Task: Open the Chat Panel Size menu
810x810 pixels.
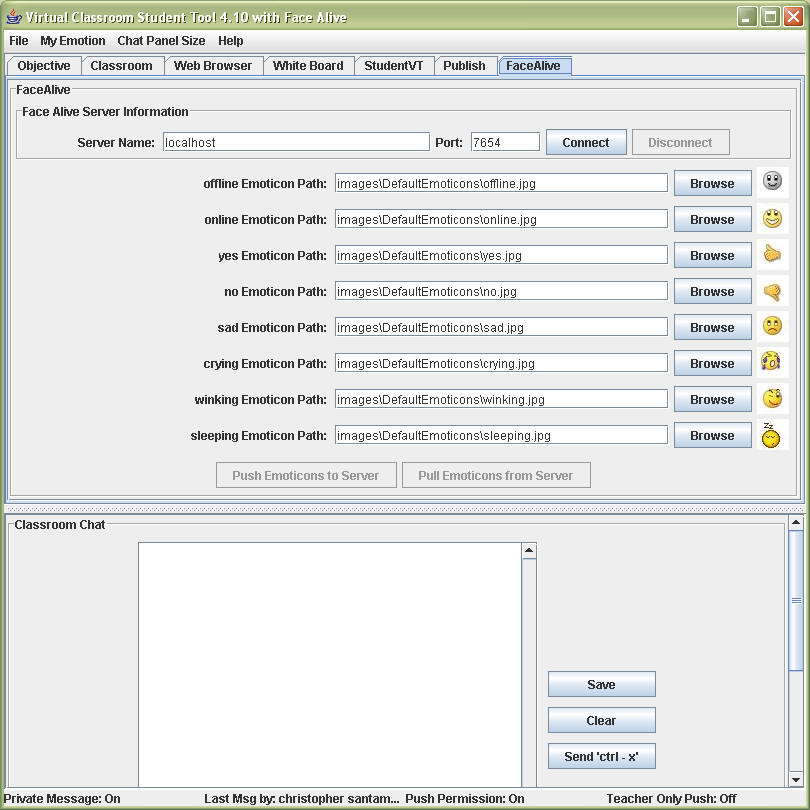Action: point(161,41)
